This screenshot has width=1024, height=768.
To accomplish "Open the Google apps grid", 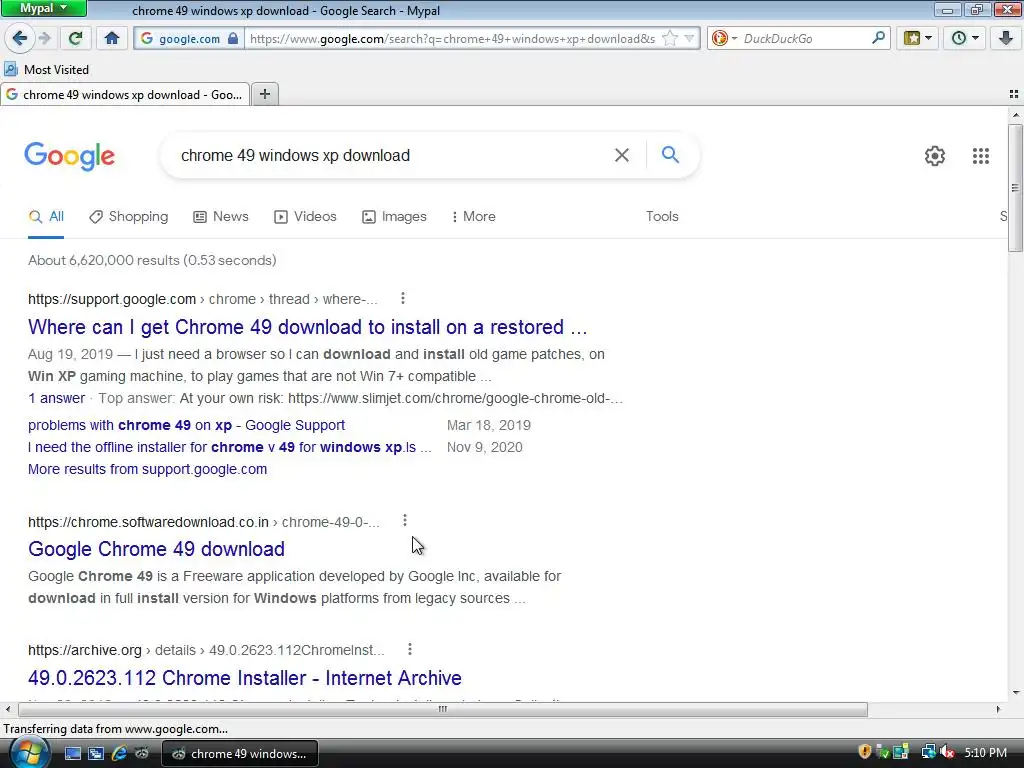I will tap(980, 155).
